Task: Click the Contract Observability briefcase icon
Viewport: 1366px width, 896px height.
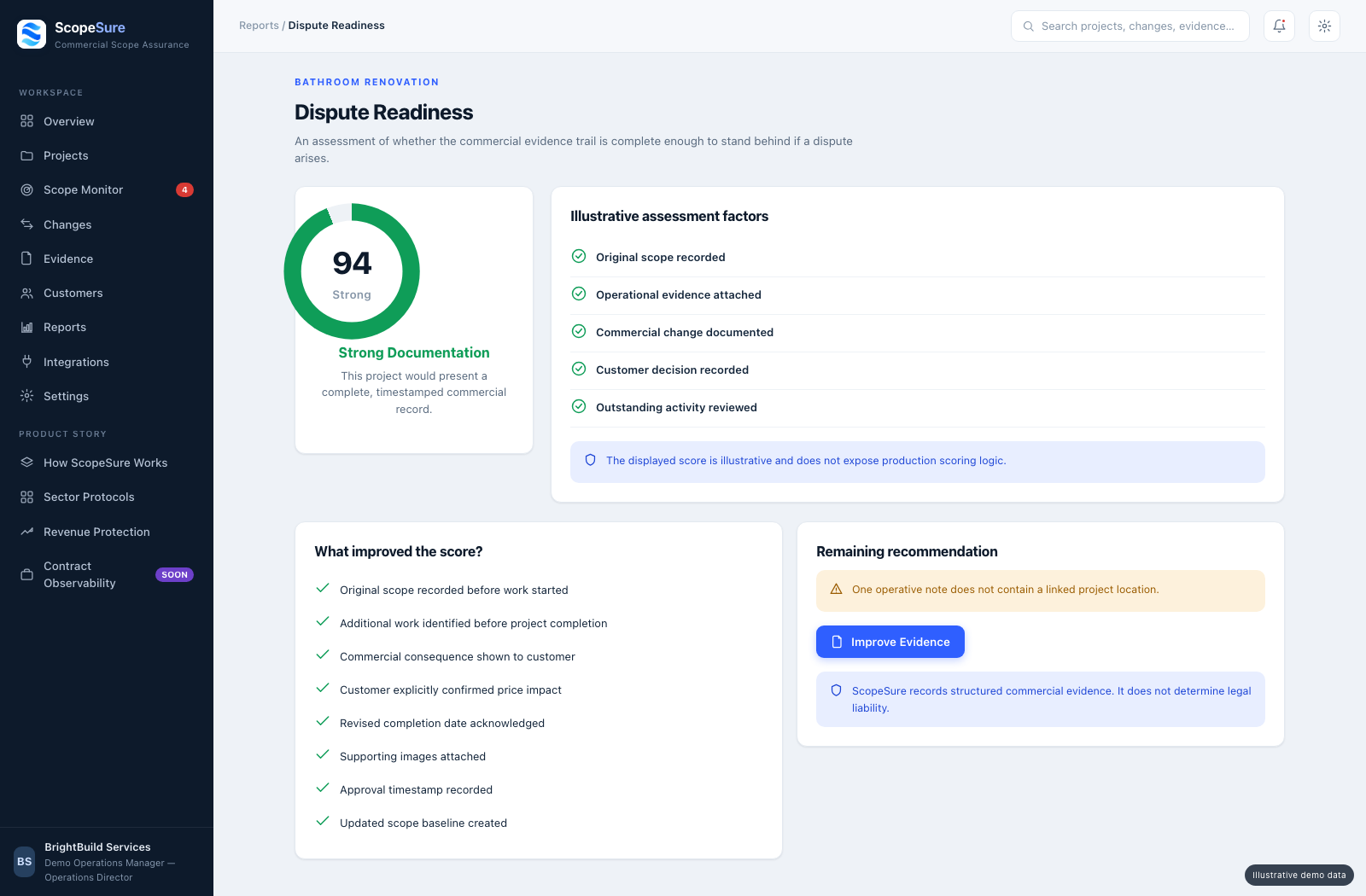Action: tap(27, 574)
